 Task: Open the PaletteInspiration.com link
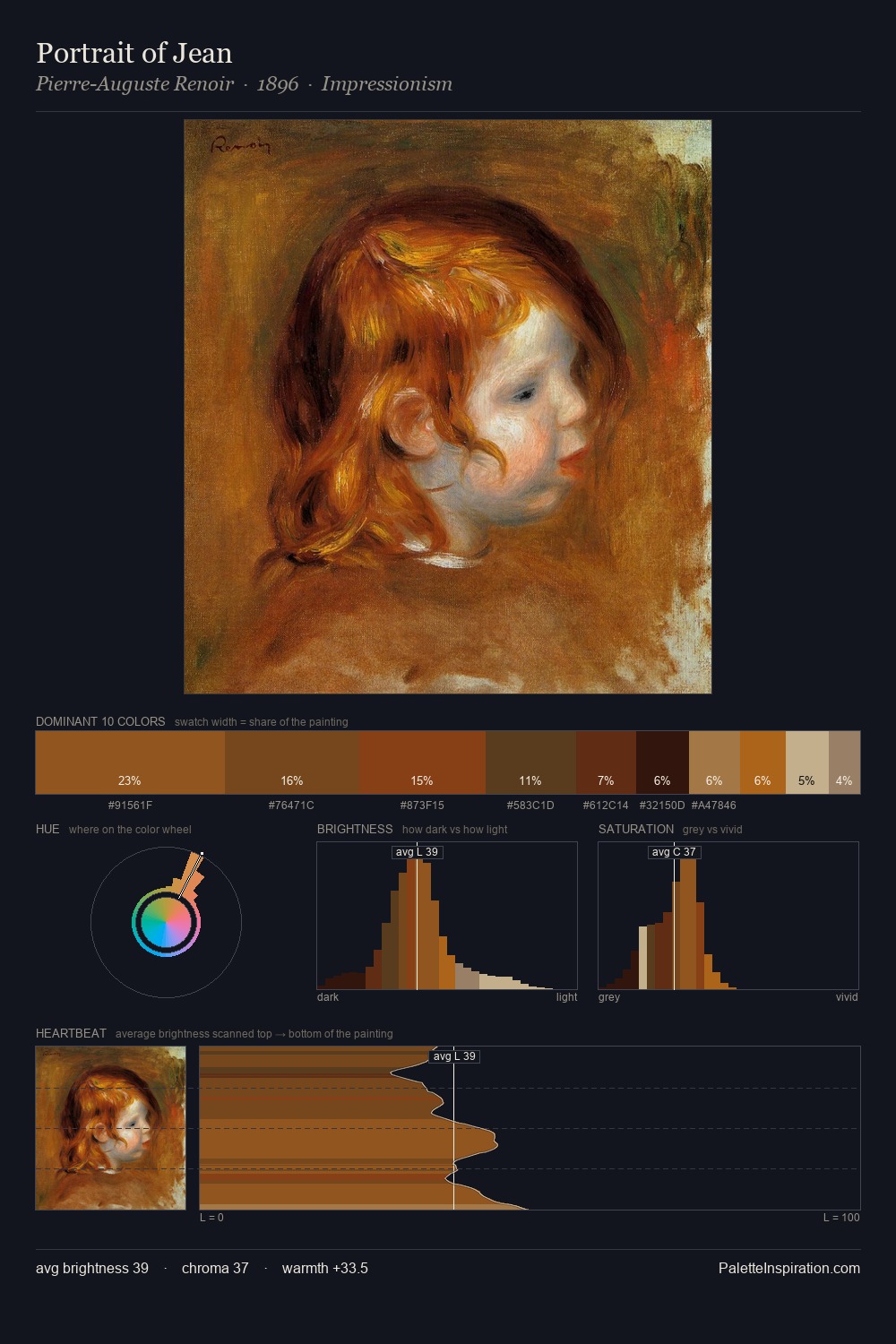tap(789, 1268)
